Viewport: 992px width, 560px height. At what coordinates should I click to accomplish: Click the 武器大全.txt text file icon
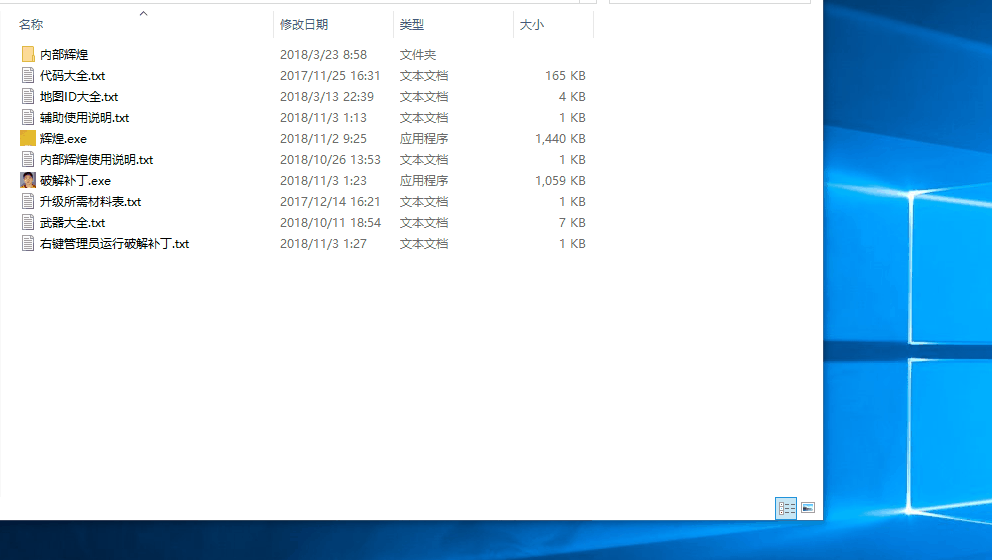pyautogui.click(x=28, y=223)
